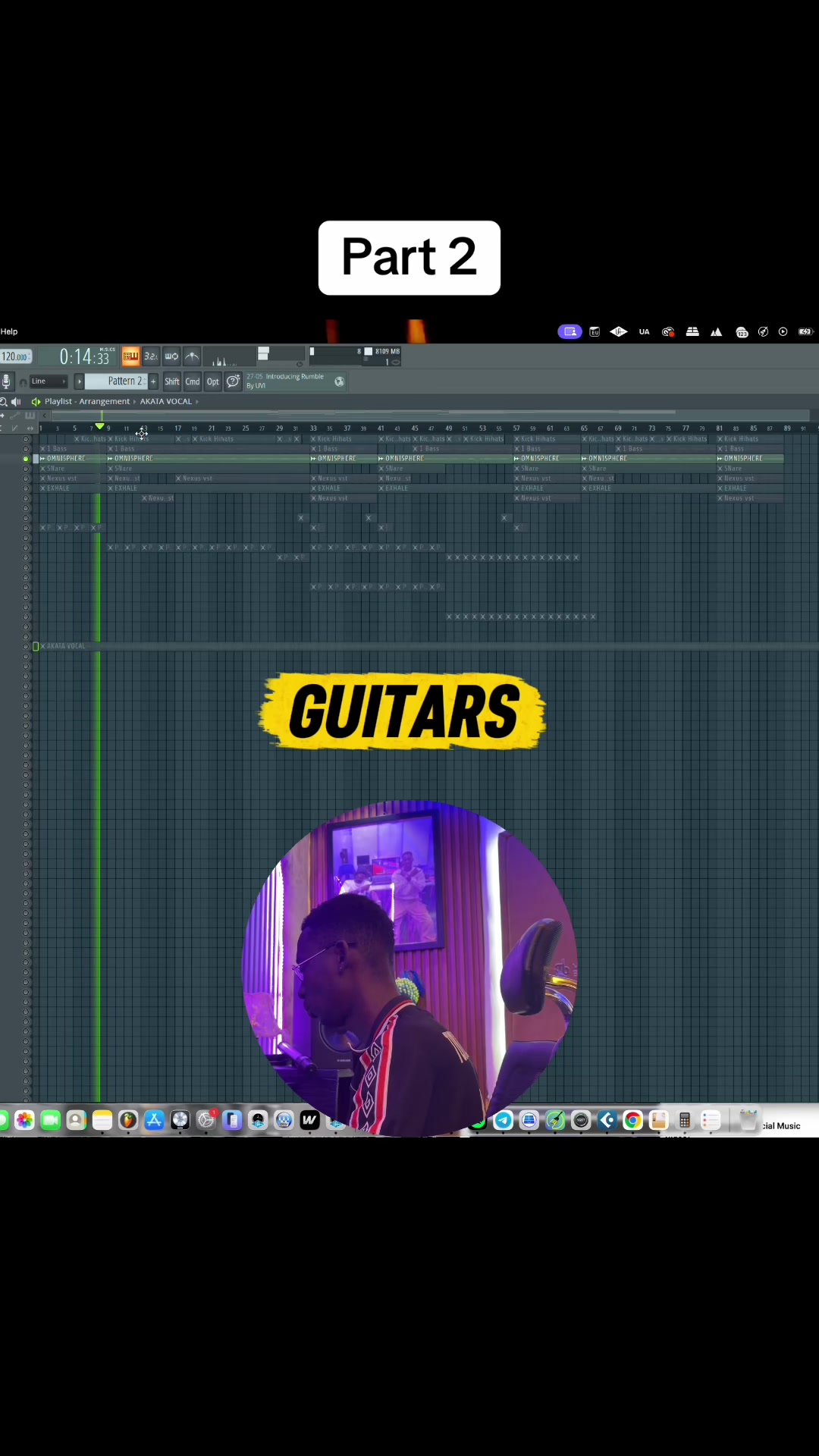Click the Opt modifier button
Viewport: 819px width, 1456px height.
[213, 381]
